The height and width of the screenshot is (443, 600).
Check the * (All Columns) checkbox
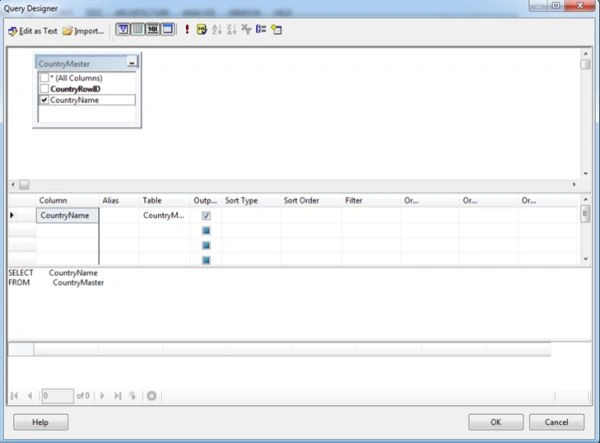coord(44,78)
